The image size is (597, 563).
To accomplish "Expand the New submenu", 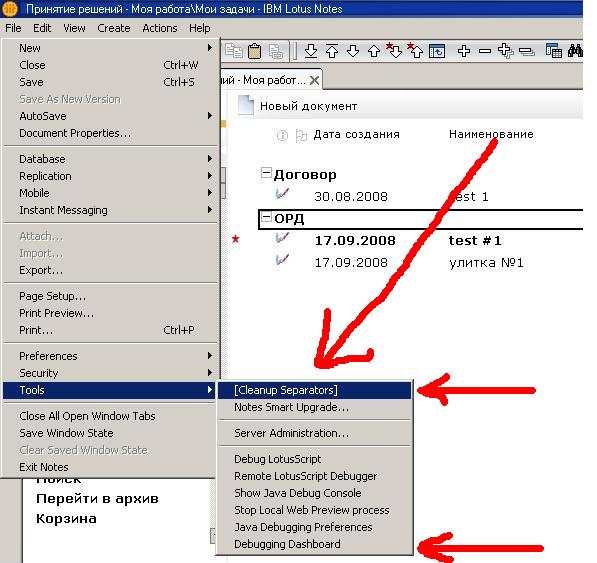I will pos(110,48).
